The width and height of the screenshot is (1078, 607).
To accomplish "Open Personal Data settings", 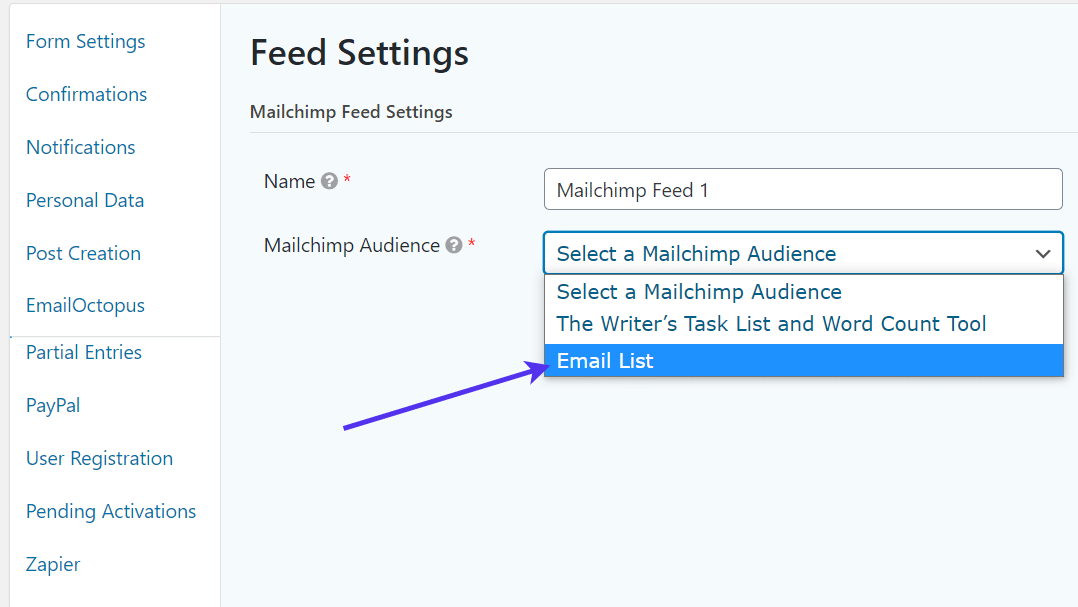I will (x=84, y=200).
